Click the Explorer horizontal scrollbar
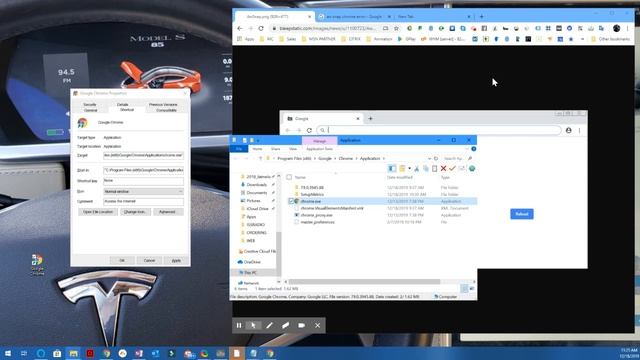The width and height of the screenshot is (640, 360). click(364, 282)
